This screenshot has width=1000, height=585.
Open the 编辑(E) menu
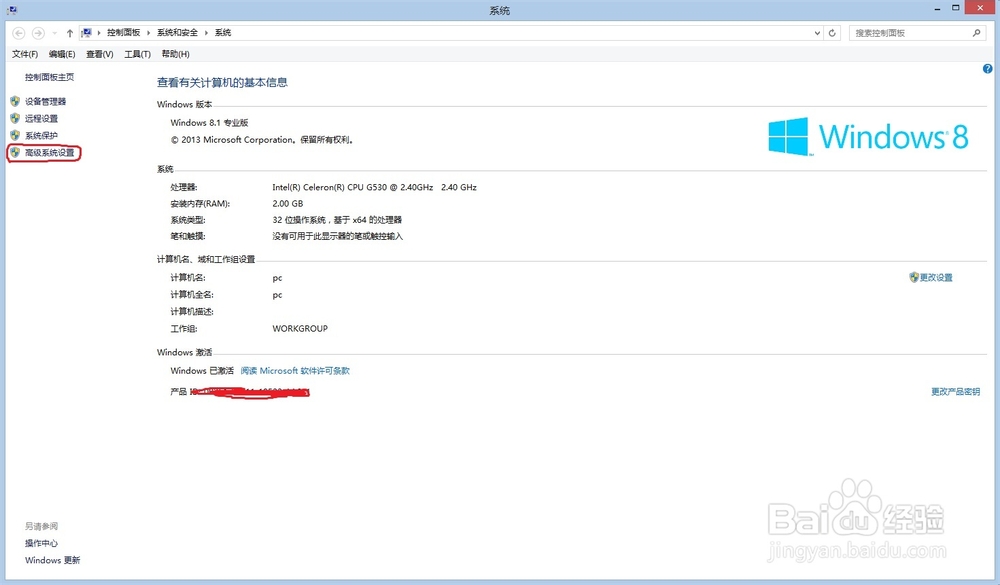62,54
